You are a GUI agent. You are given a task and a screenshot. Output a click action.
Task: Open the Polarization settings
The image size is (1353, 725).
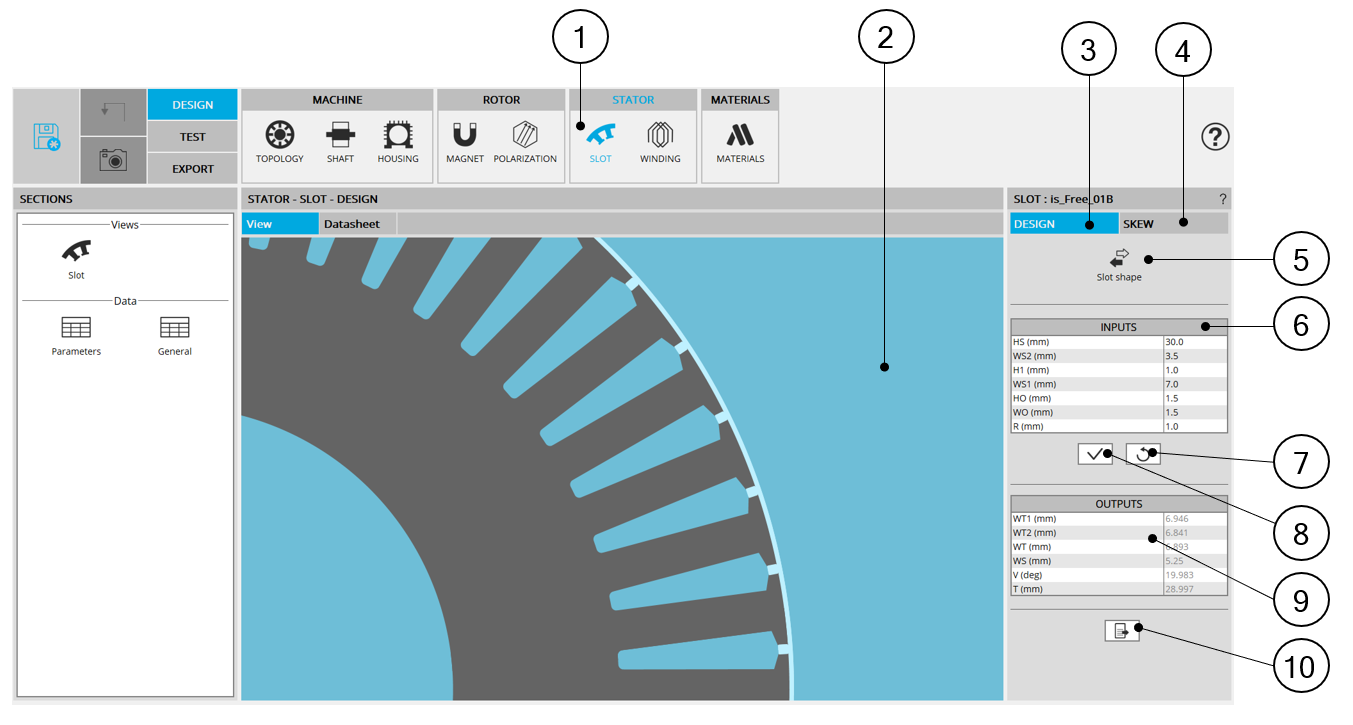525,136
